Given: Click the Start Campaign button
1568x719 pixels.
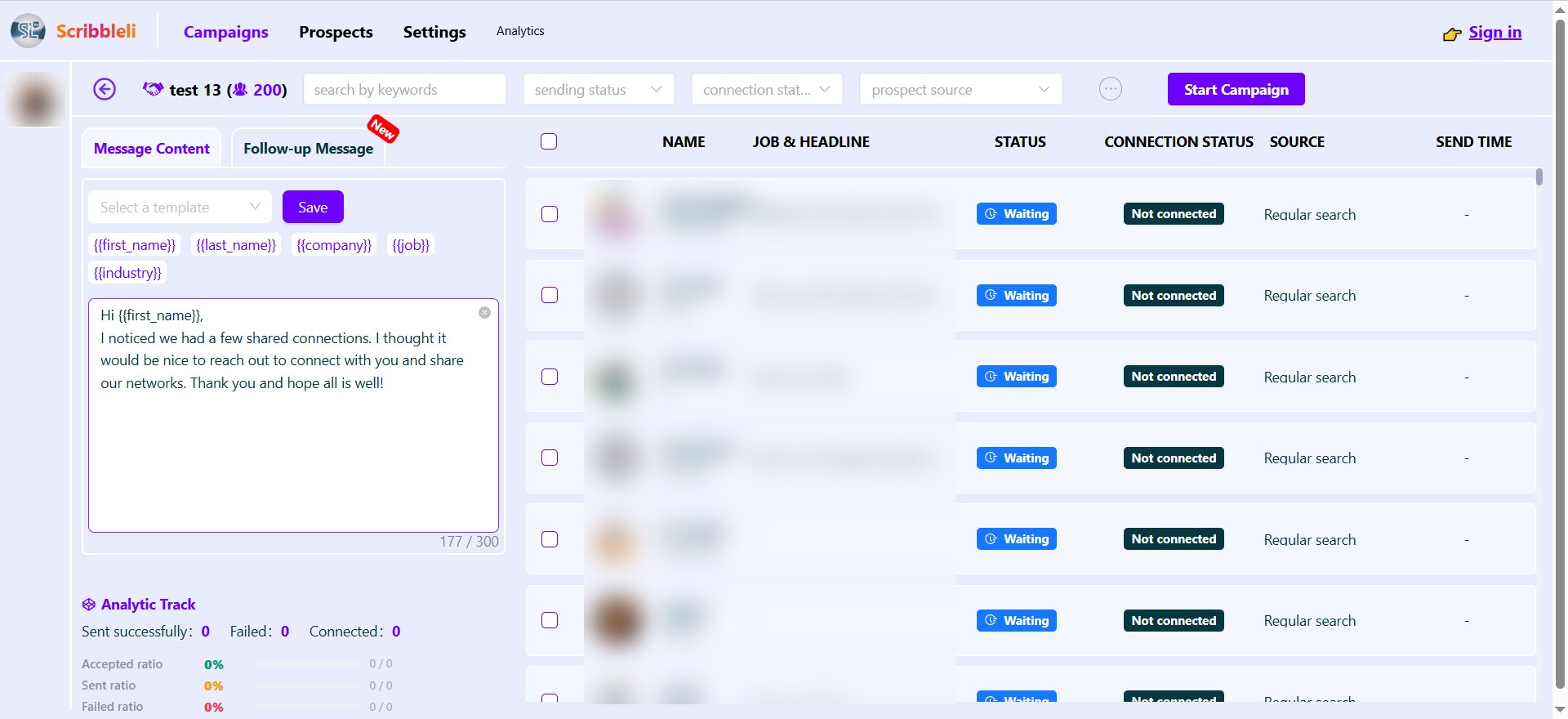Looking at the screenshot, I should tap(1236, 89).
